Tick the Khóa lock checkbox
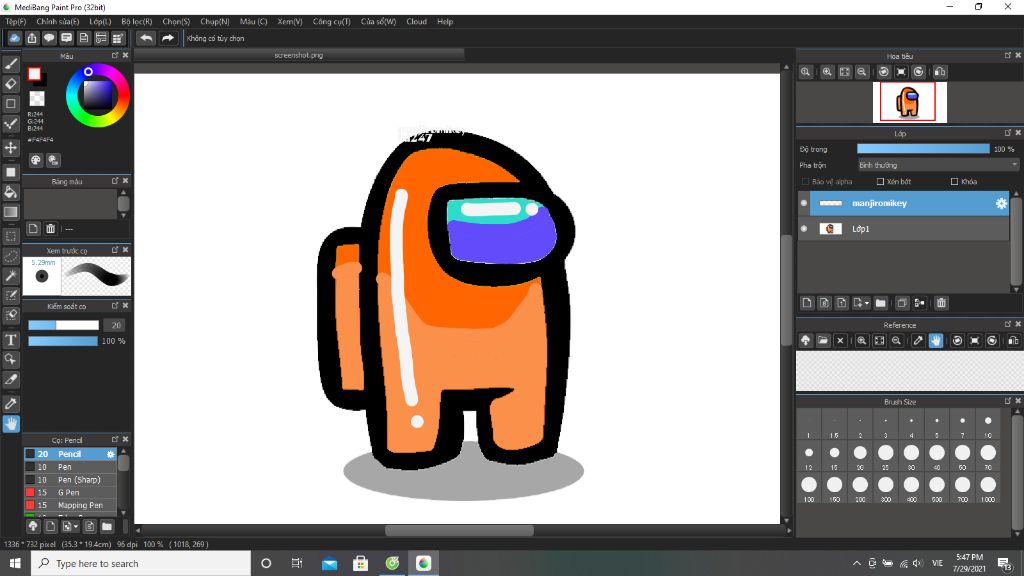Image resolution: width=1024 pixels, height=576 pixels. click(x=954, y=182)
